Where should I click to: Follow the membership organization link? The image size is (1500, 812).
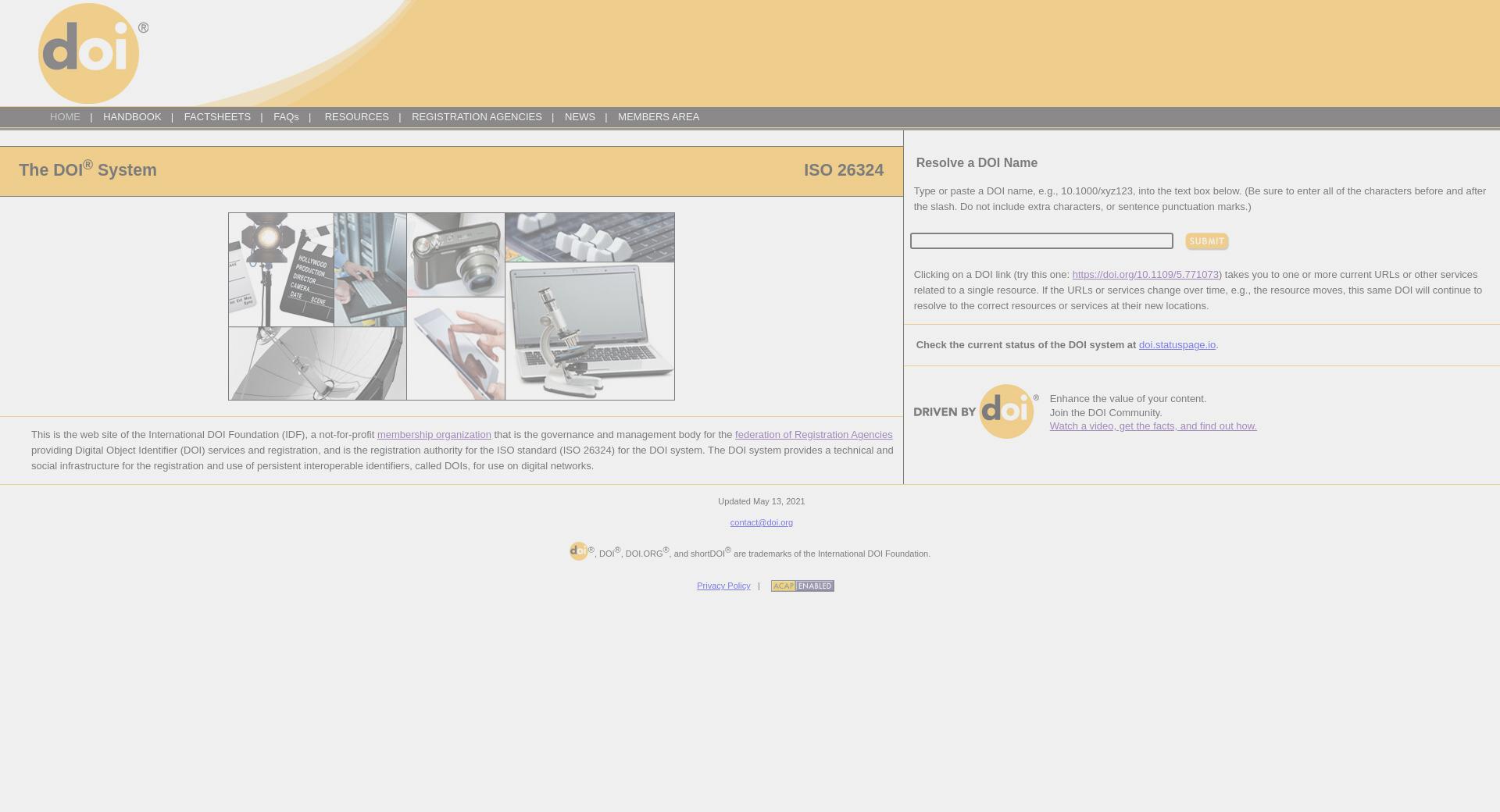(434, 435)
